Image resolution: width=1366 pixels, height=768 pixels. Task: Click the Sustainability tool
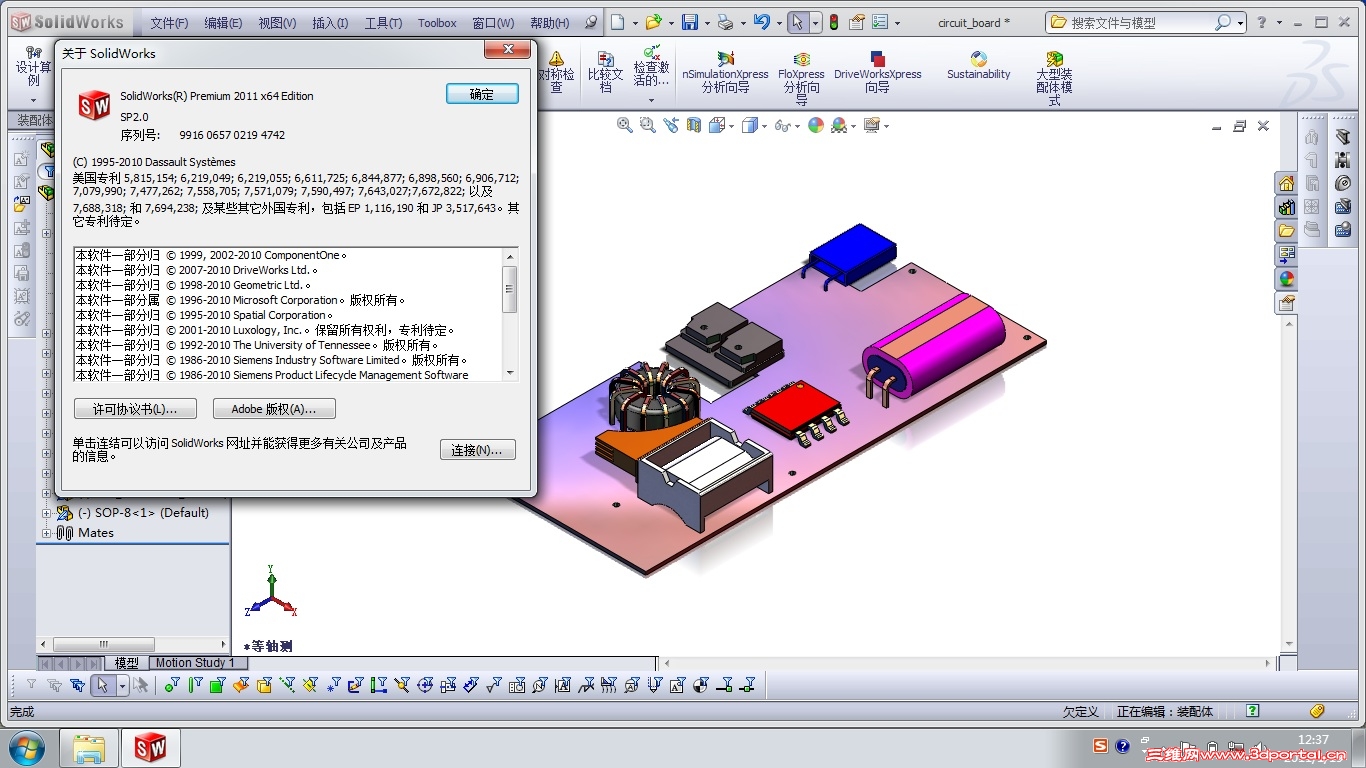[979, 66]
